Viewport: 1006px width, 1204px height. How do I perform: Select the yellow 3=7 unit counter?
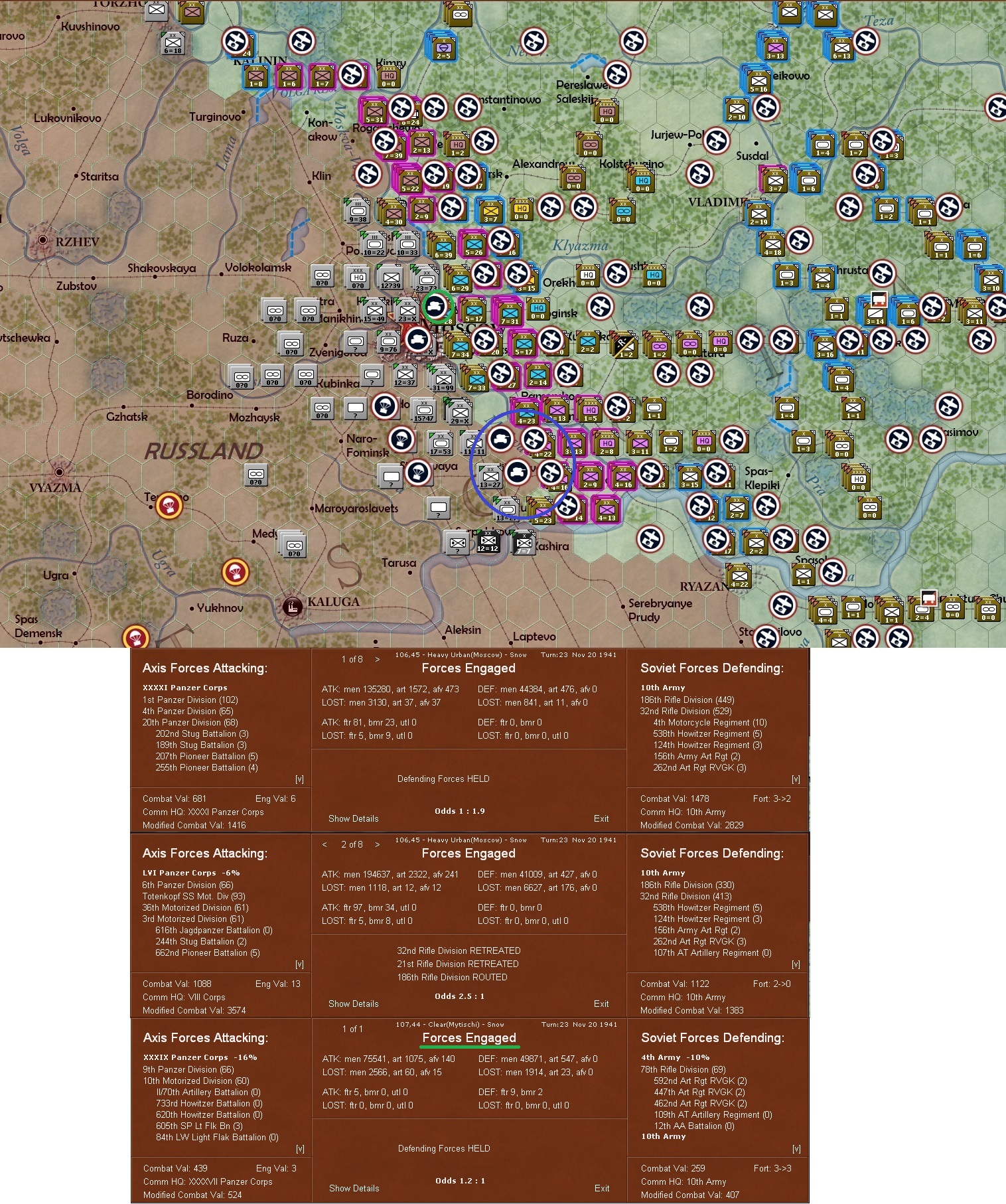pyautogui.click(x=490, y=210)
